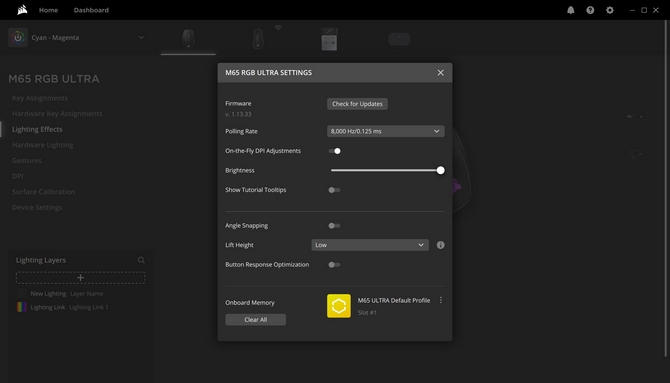670x383 pixels.
Task: Select the wireless mouse device icon
Action: click(258, 39)
